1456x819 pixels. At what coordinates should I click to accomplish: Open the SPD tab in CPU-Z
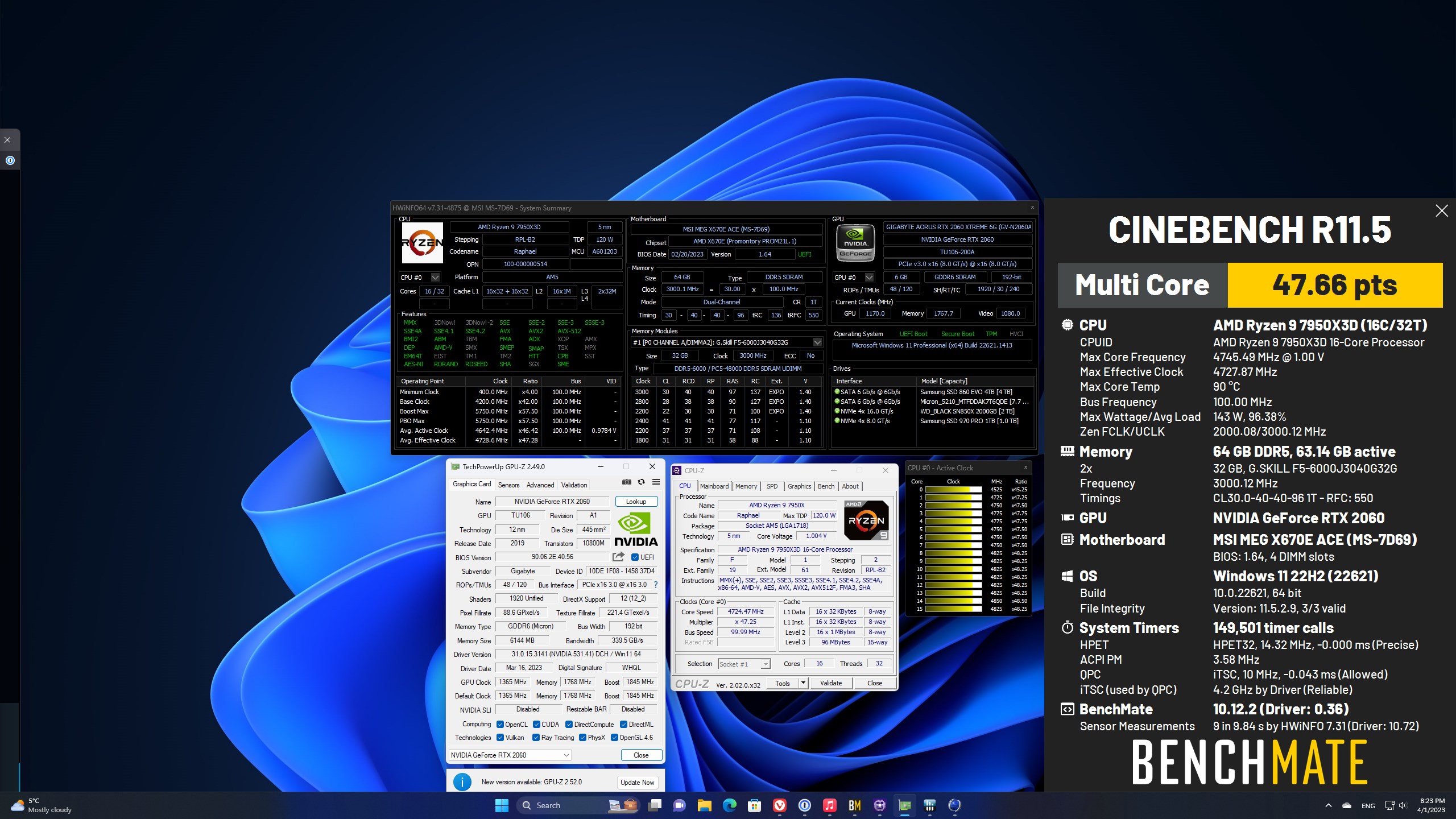772,486
